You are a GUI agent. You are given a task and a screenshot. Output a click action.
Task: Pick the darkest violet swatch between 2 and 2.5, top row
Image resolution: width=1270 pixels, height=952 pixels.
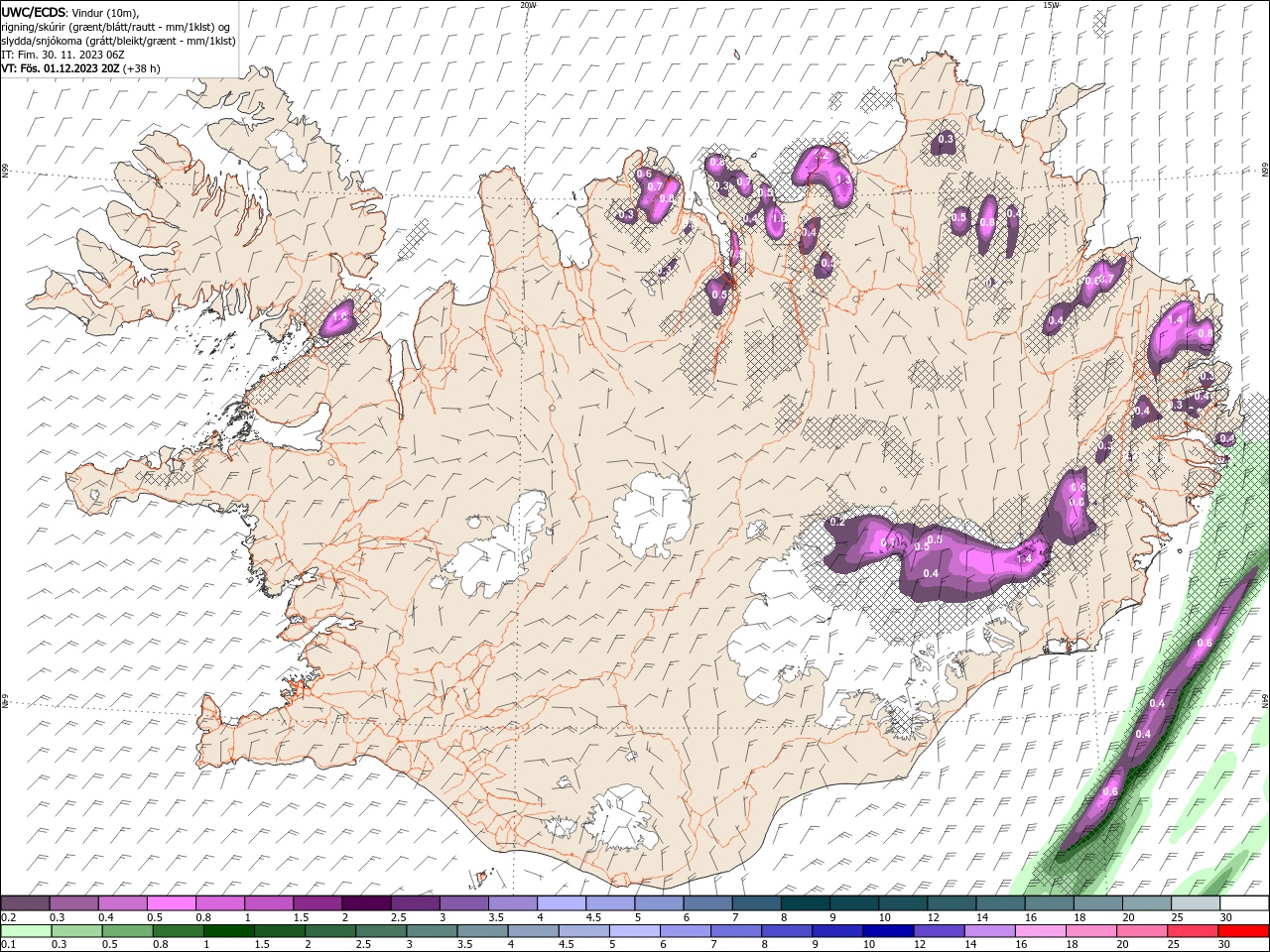(365, 903)
